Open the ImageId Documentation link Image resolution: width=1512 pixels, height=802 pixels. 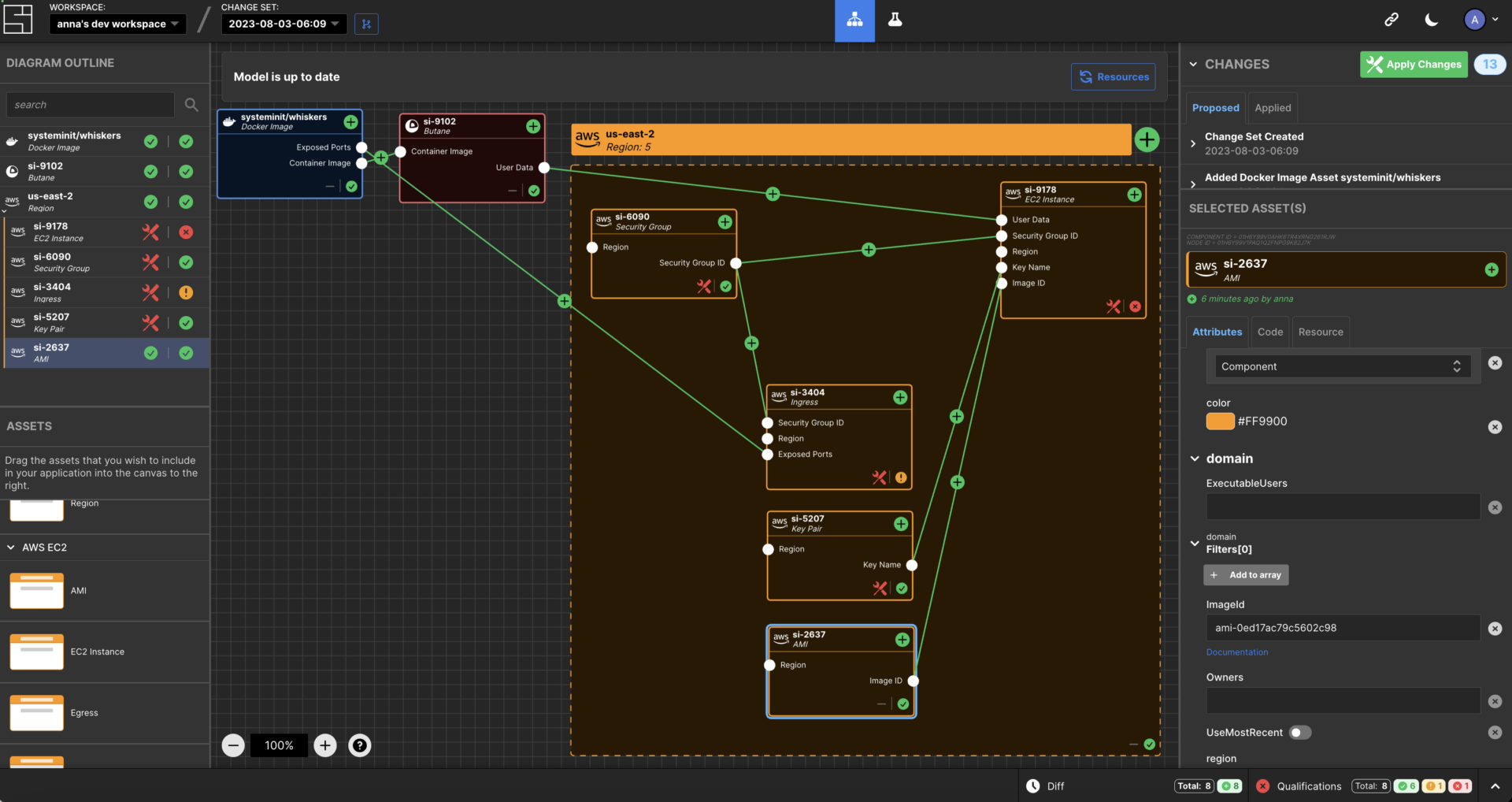tap(1236, 652)
